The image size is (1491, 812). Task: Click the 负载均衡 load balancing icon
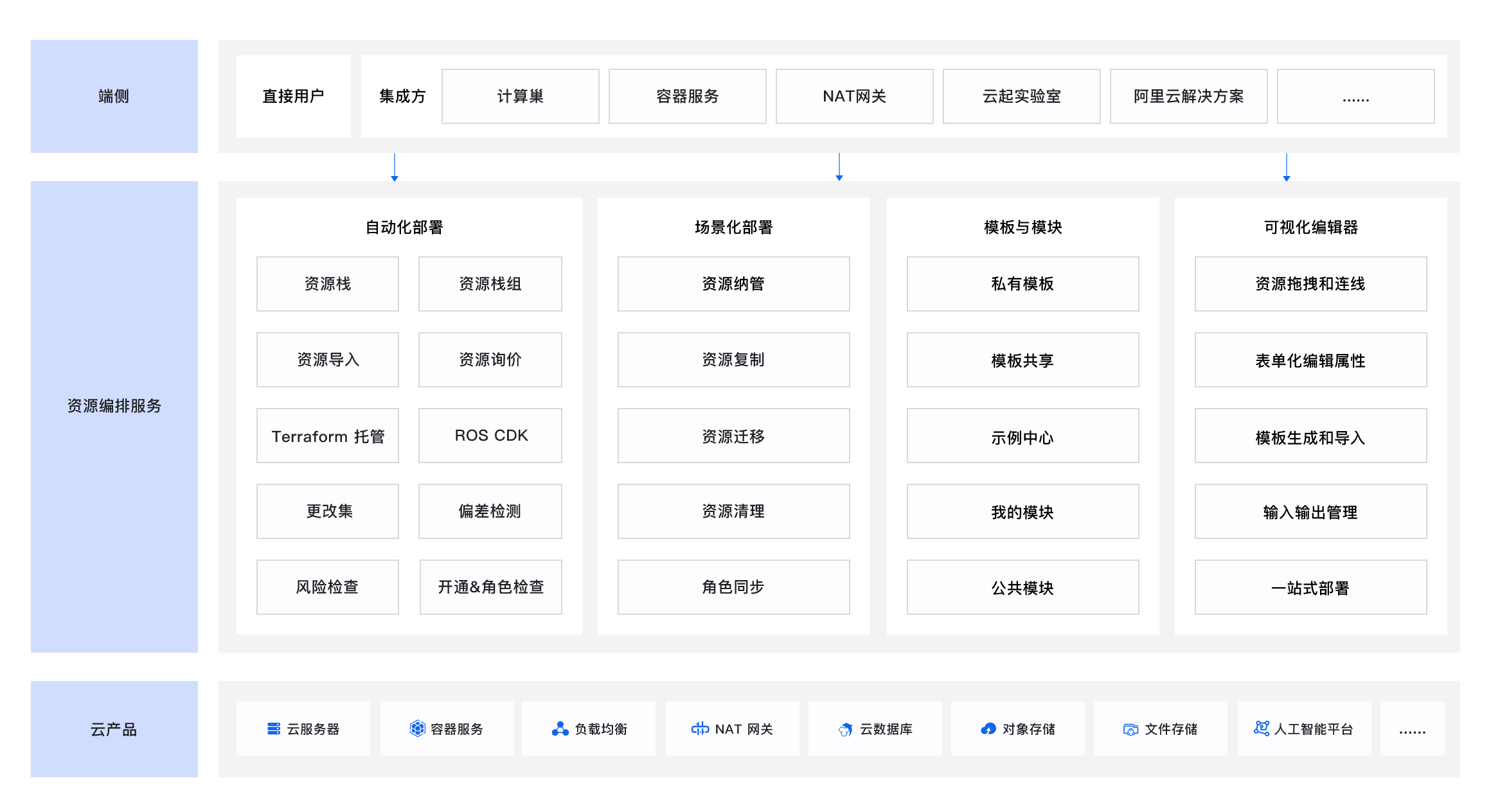559,728
